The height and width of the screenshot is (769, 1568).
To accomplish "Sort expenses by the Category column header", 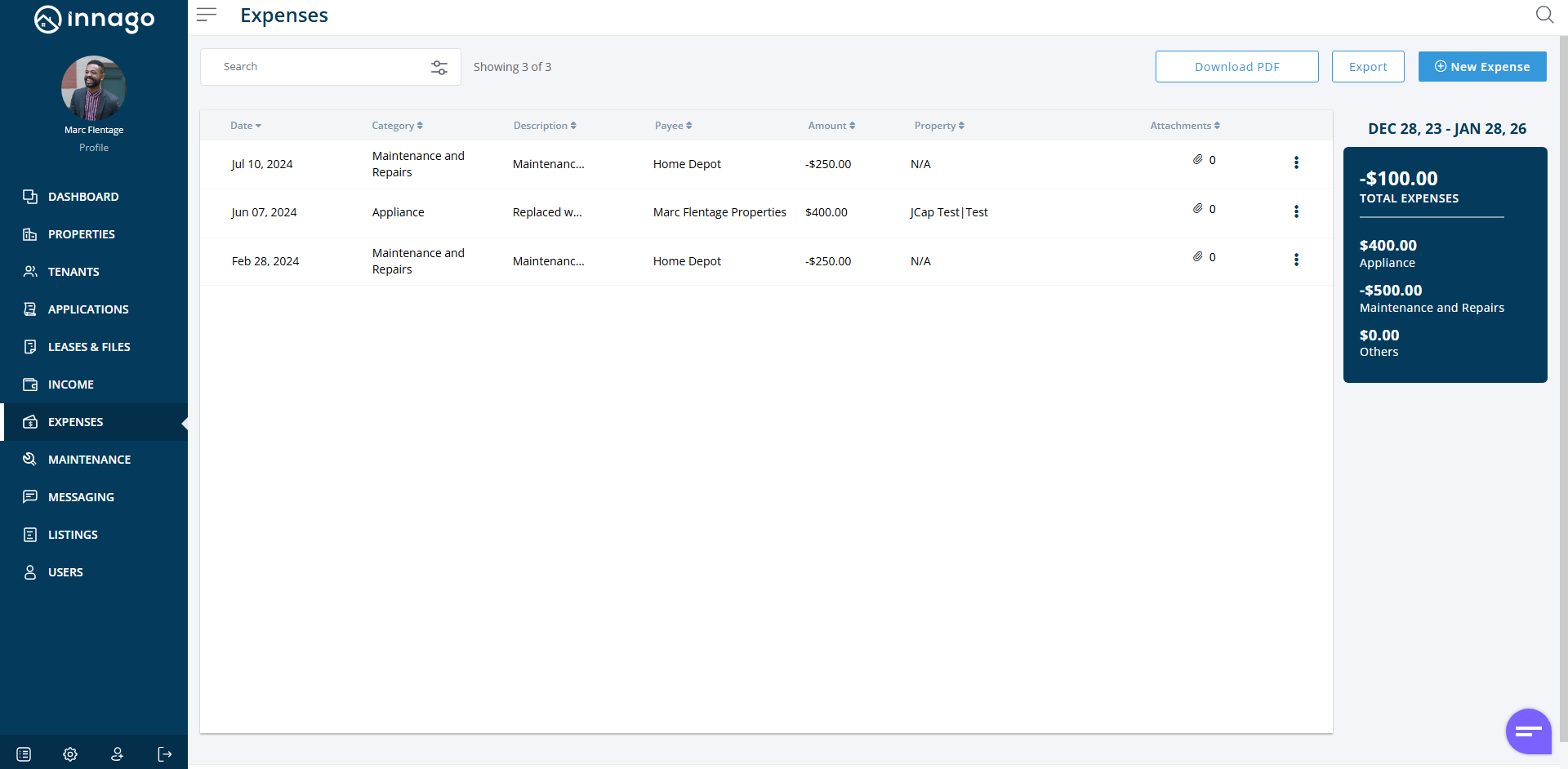I will pos(397,126).
